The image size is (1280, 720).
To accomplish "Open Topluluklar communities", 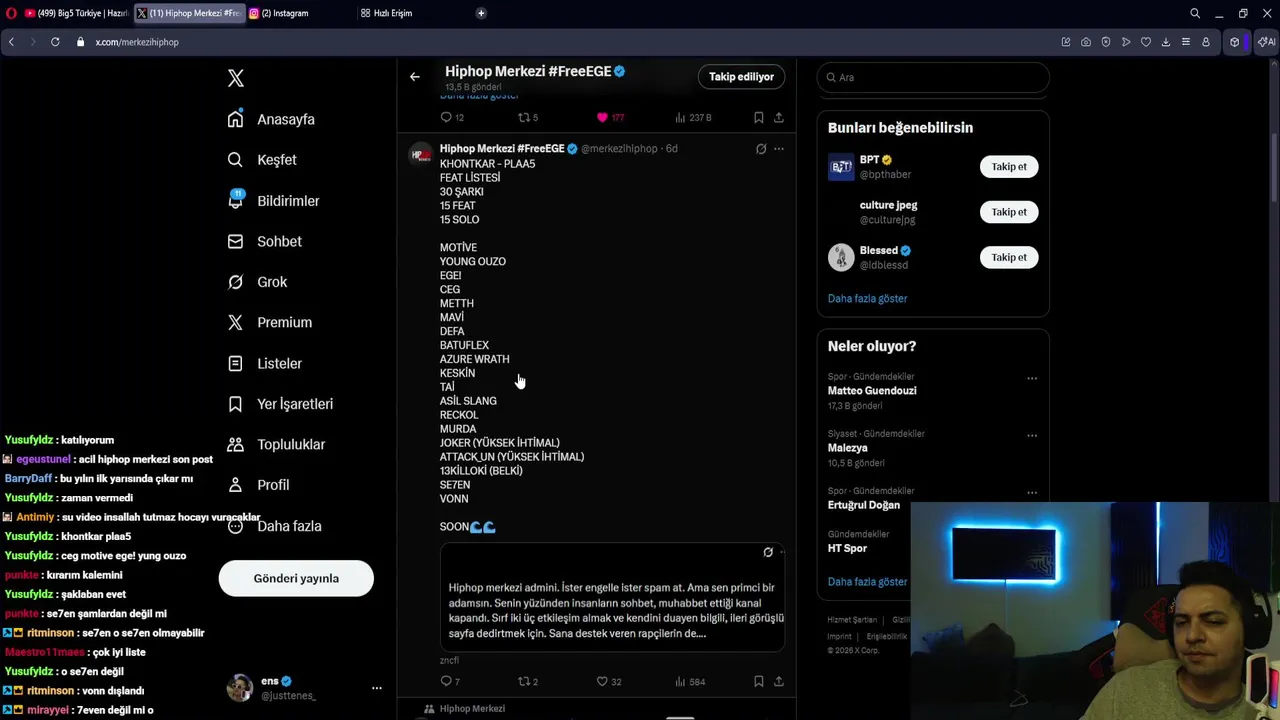I will tap(275, 444).
